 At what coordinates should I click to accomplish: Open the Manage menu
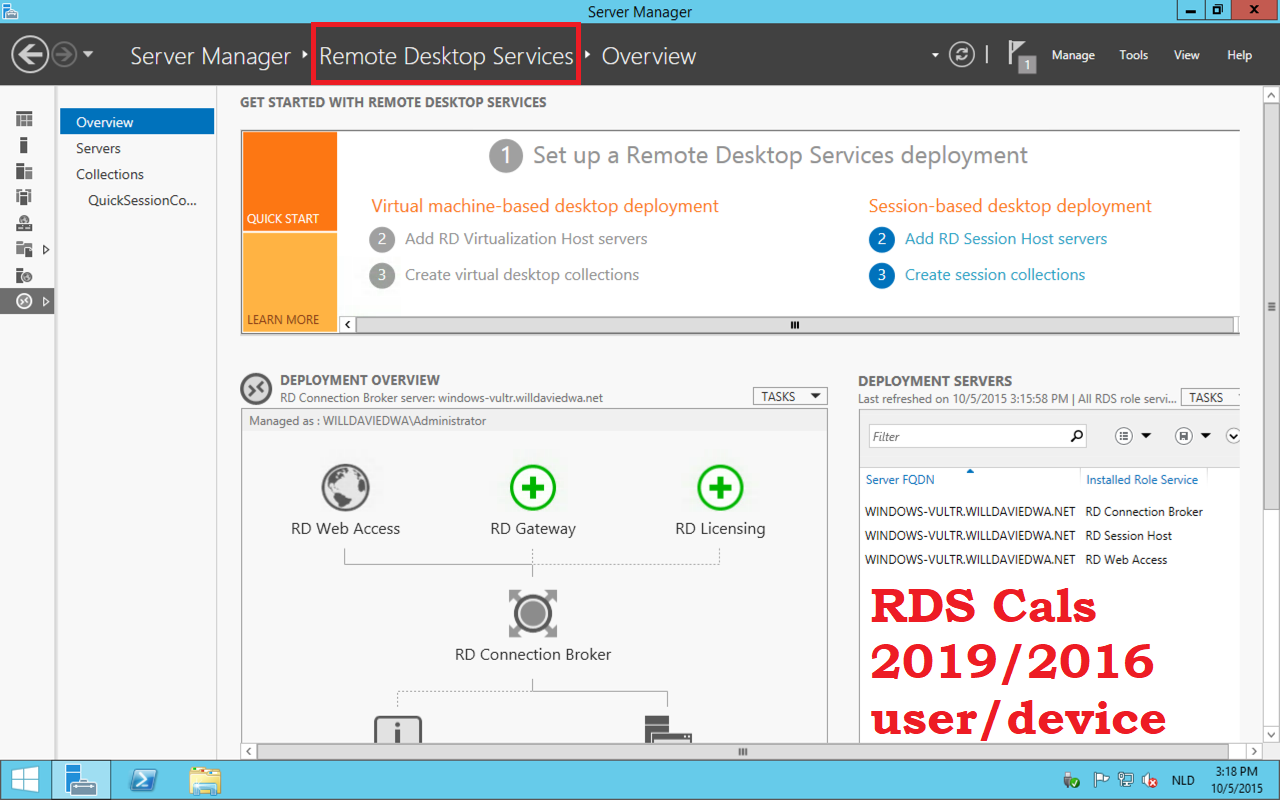click(x=1073, y=55)
